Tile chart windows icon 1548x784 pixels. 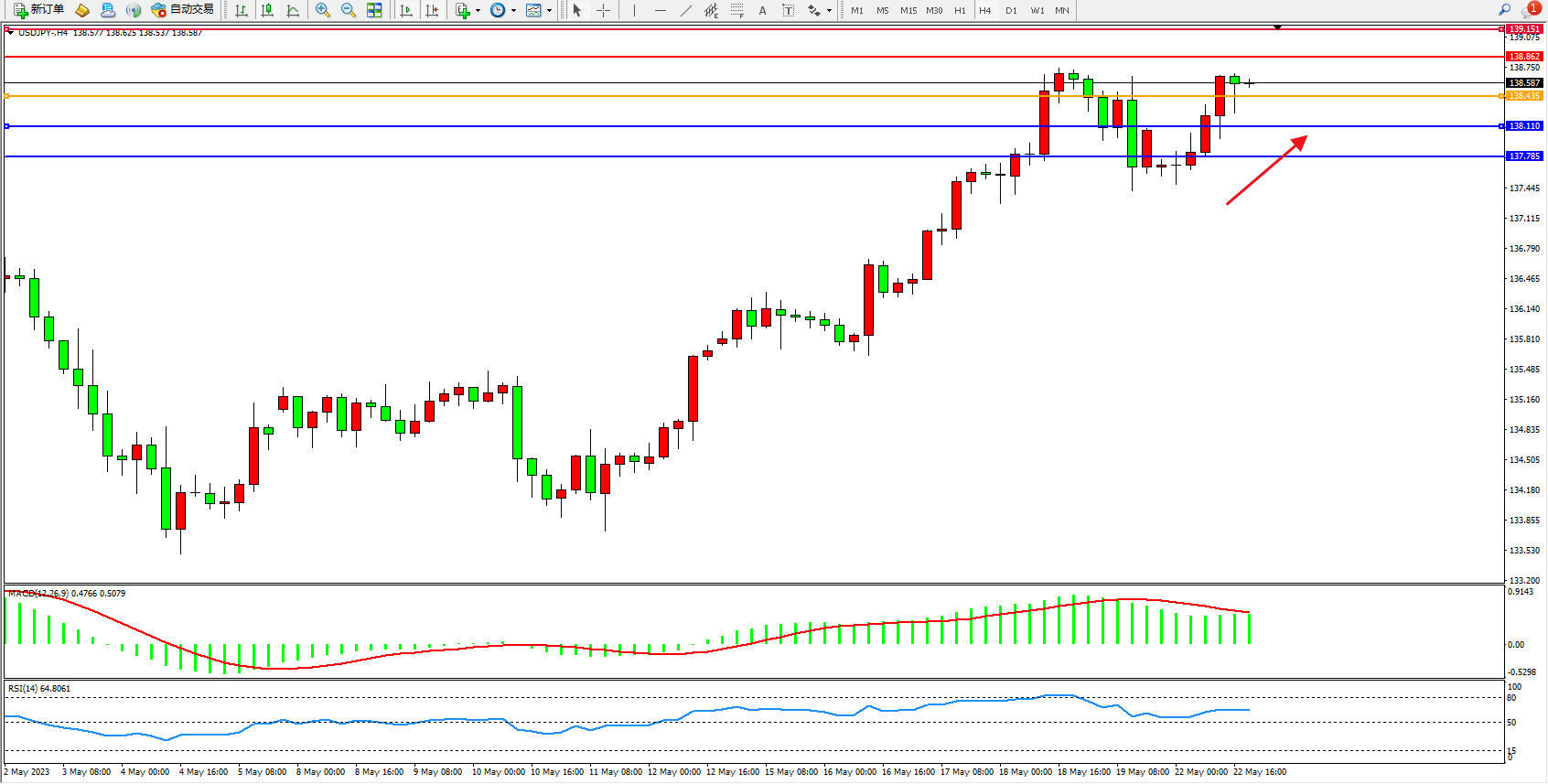(x=374, y=10)
